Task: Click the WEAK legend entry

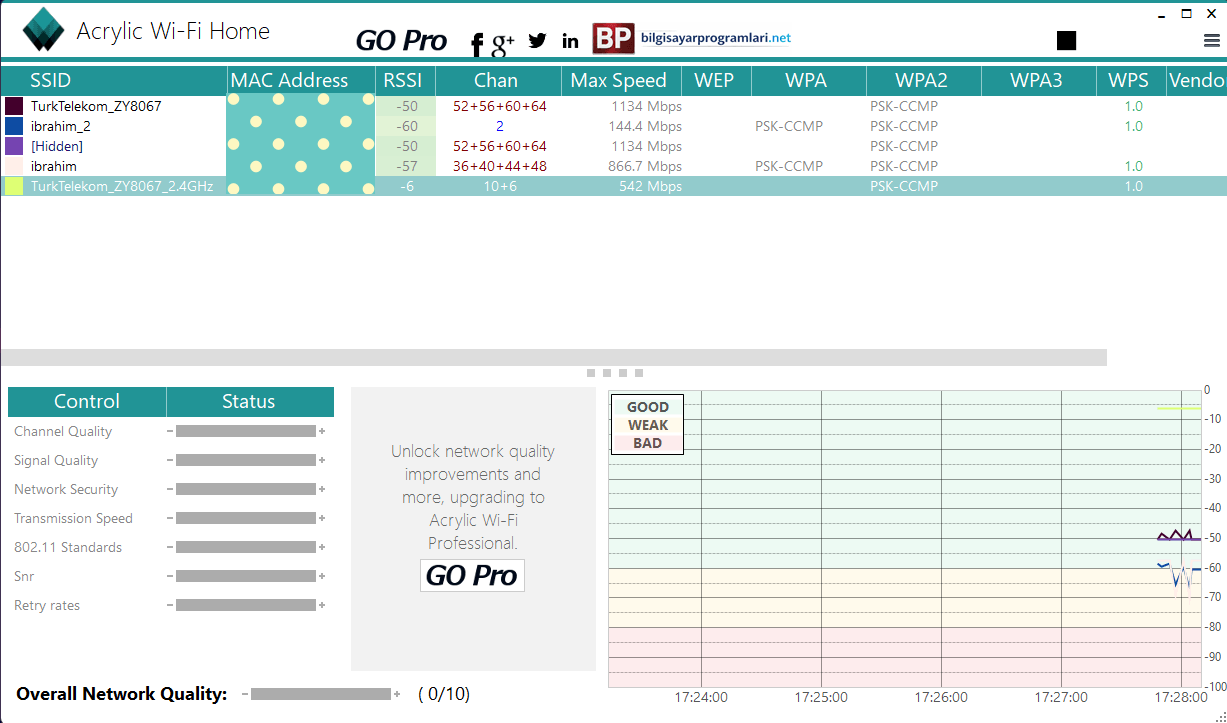Action: point(648,425)
